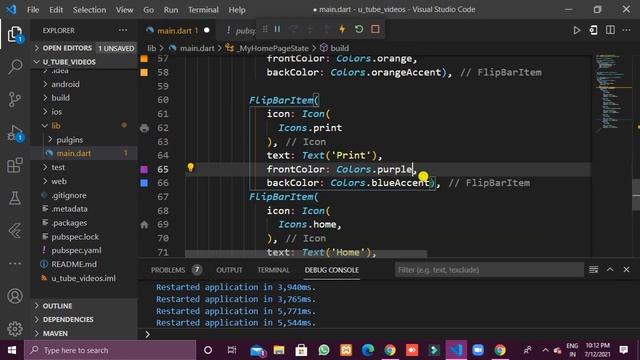Expand the DEPENDENCIES section

68,319
